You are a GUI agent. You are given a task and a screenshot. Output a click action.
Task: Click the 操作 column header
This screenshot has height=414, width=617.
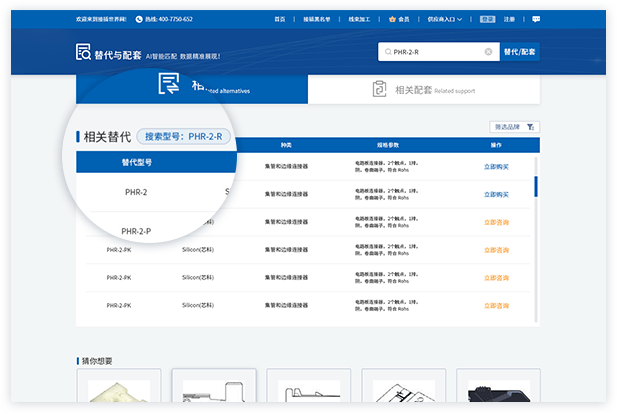click(x=496, y=145)
